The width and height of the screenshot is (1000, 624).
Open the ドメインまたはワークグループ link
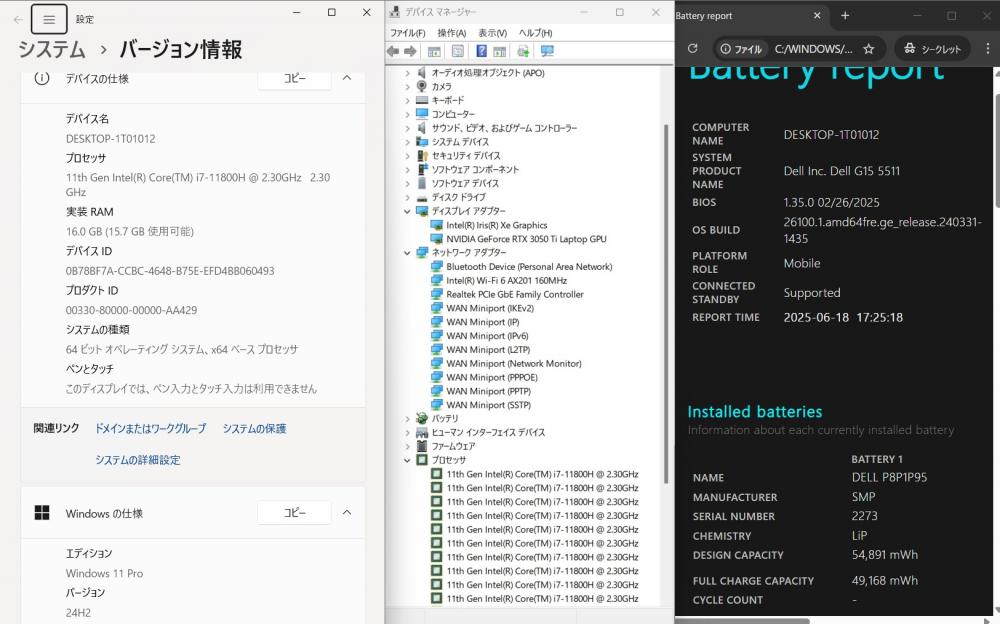[x=151, y=429]
